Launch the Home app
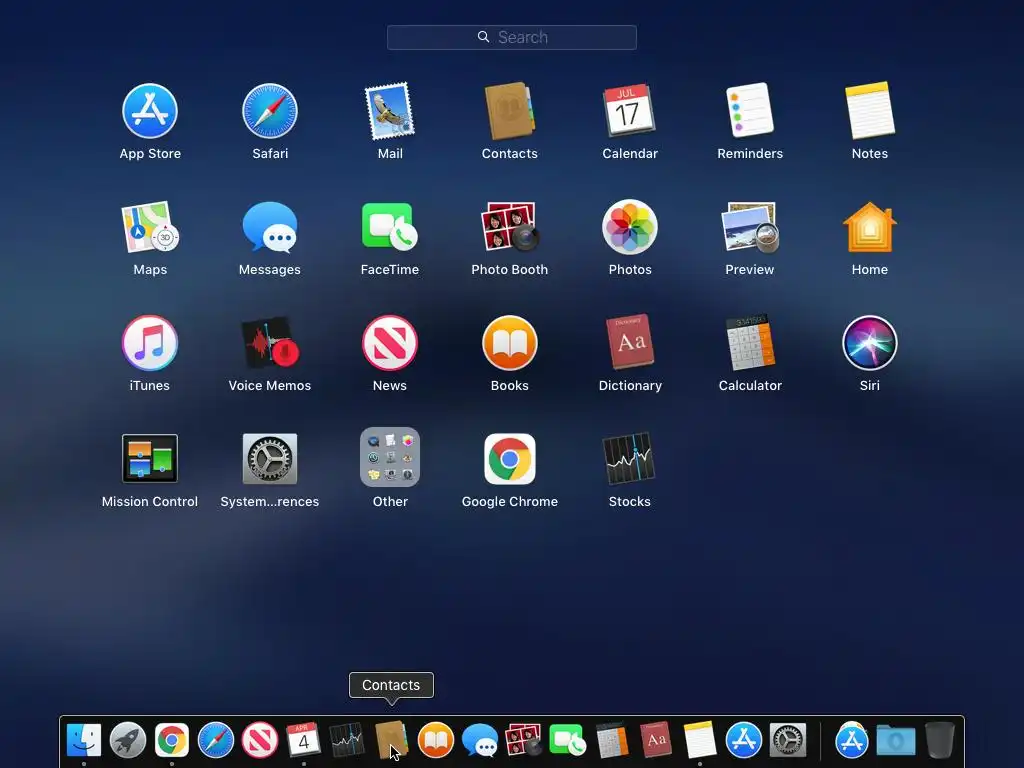Screen dimensions: 1024x768 pos(870,227)
